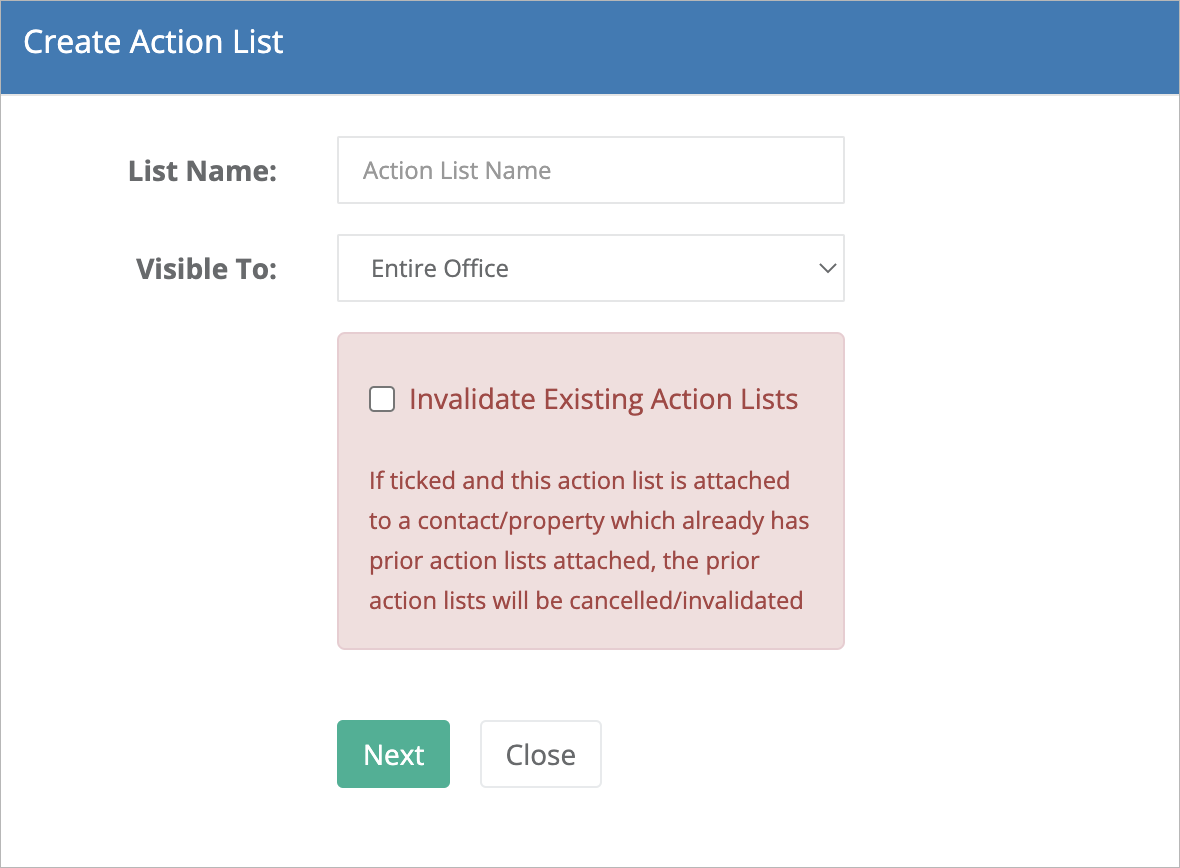Click the line 'action lists will be cancelled/invalidated'
Viewport: 1180px width, 868px height.
click(x=586, y=600)
